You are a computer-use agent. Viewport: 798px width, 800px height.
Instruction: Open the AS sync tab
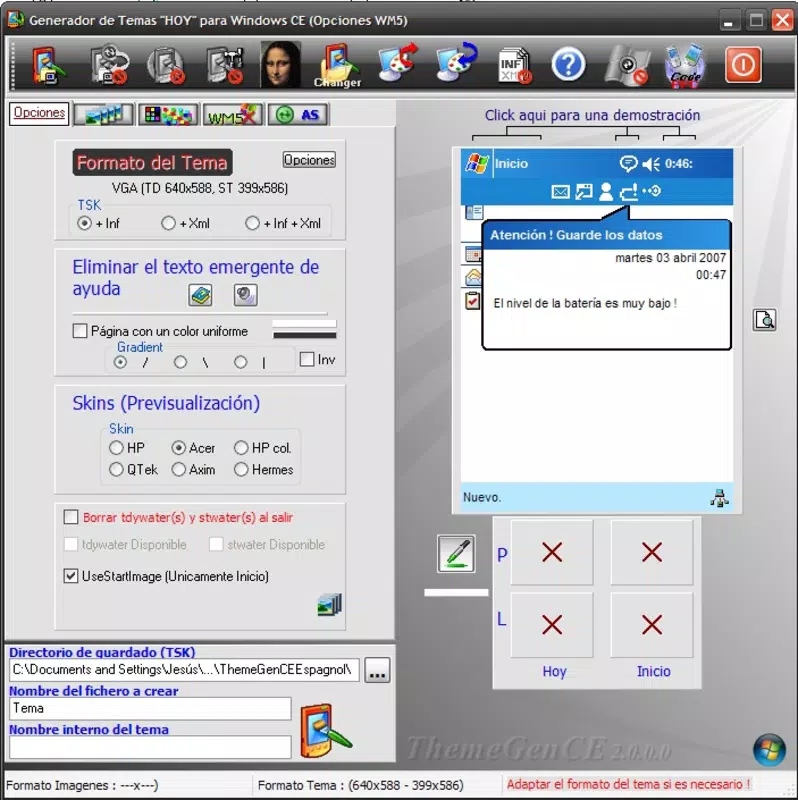[298, 114]
